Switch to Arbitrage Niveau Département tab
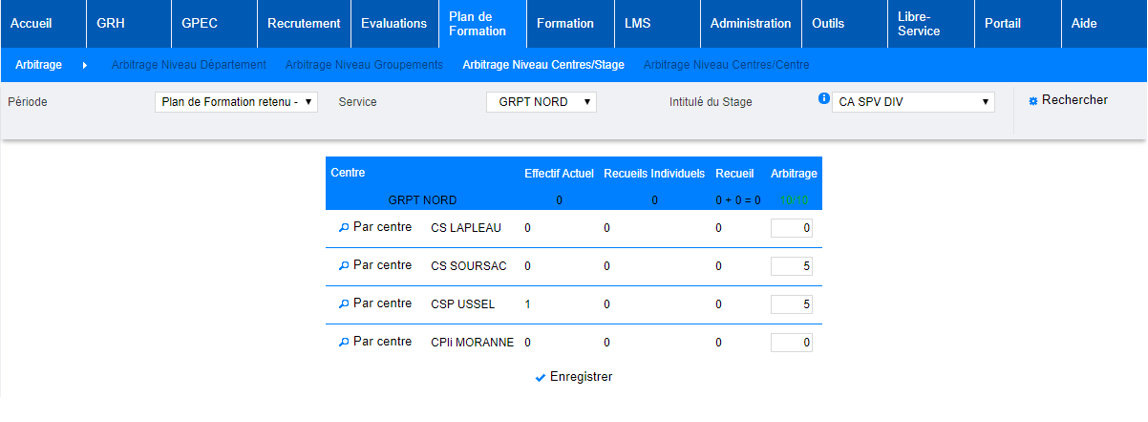 (x=189, y=65)
